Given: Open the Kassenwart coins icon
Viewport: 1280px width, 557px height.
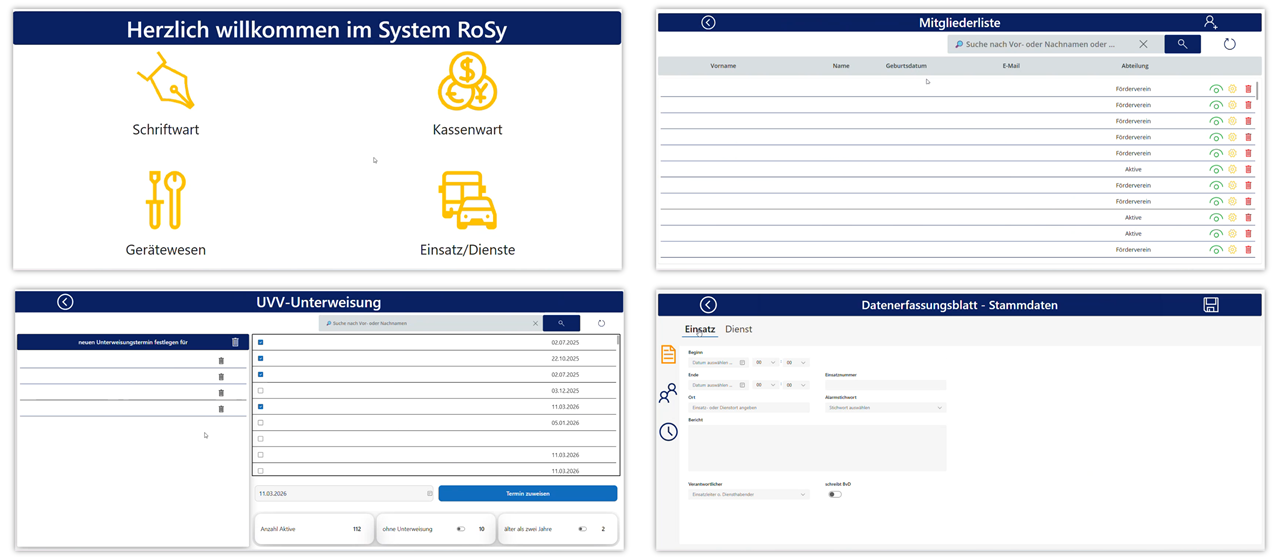Looking at the screenshot, I should (467, 81).
